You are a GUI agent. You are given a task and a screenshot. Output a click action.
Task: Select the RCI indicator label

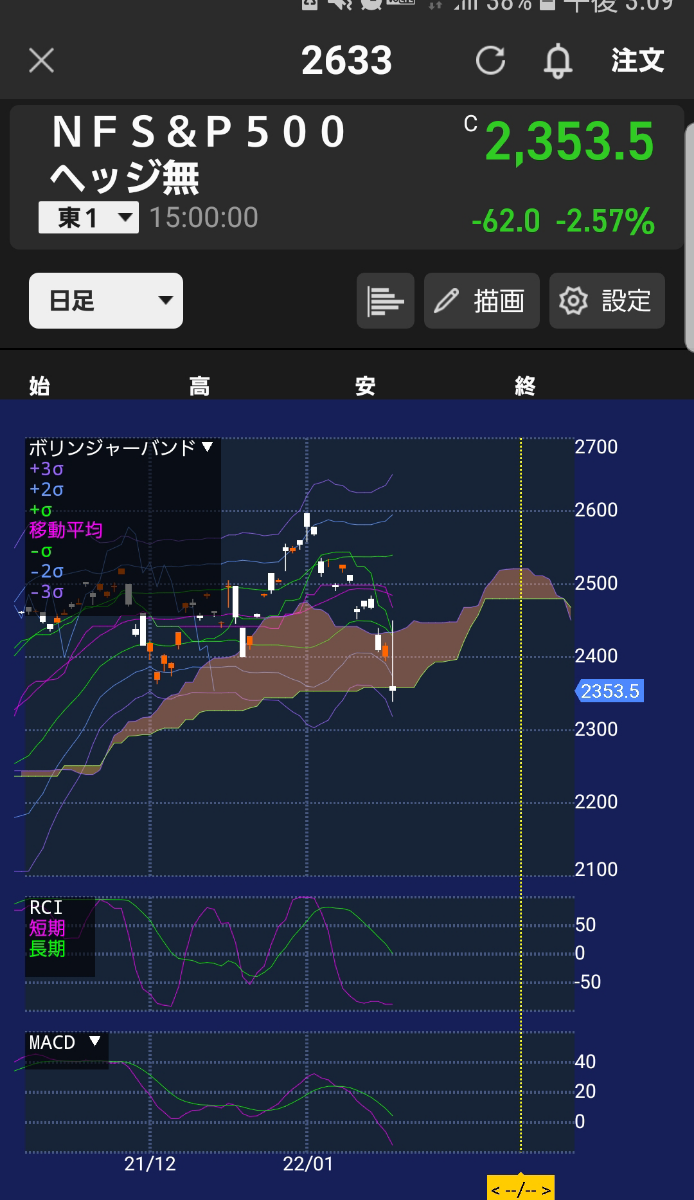(x=45, y=908)
